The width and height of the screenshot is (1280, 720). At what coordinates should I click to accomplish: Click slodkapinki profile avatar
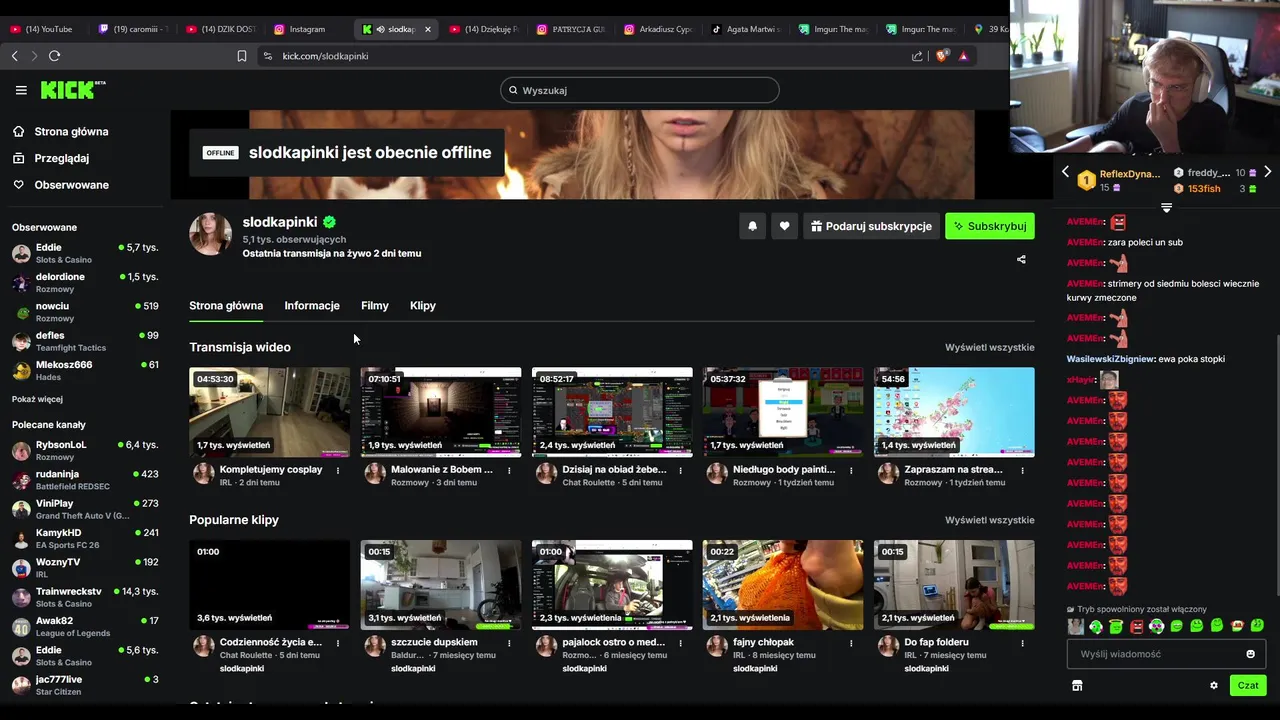tap(211, 234)
